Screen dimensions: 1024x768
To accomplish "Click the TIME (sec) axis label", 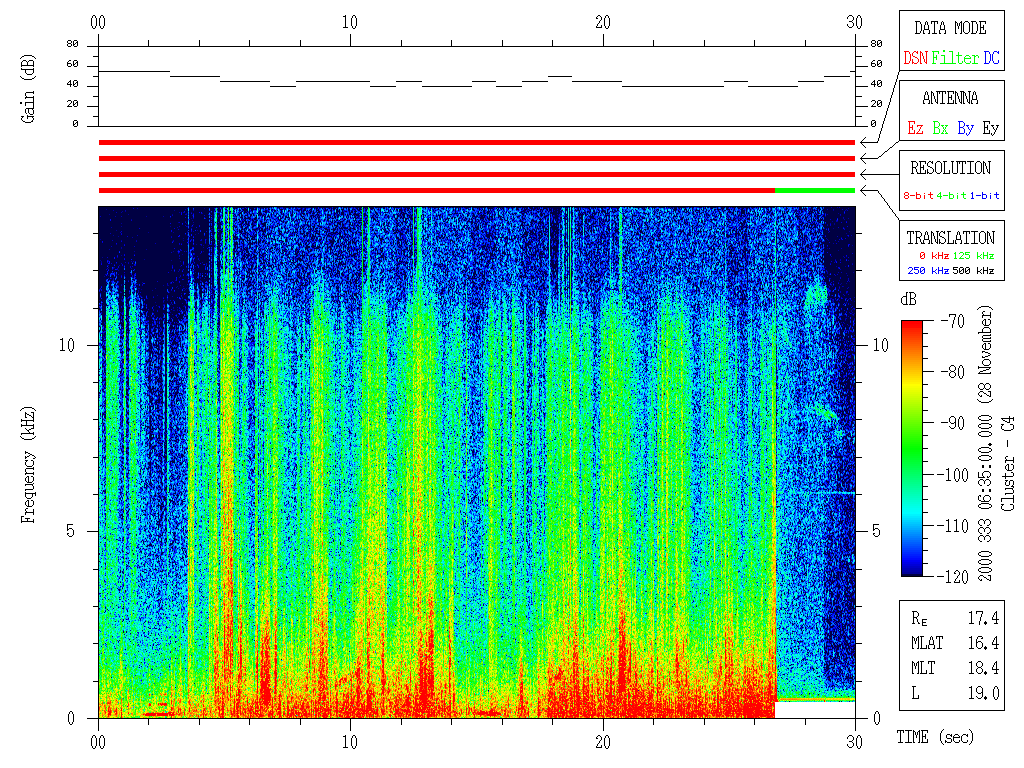I will click(x=933, y=738).
